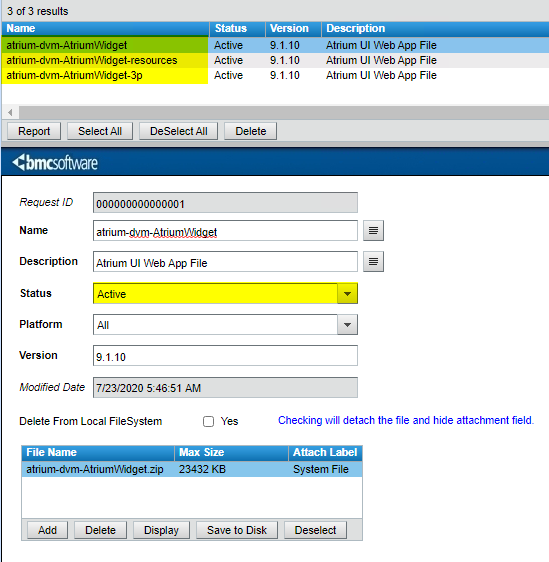
Task: Click the System File attach label cell
Action: 321,469
